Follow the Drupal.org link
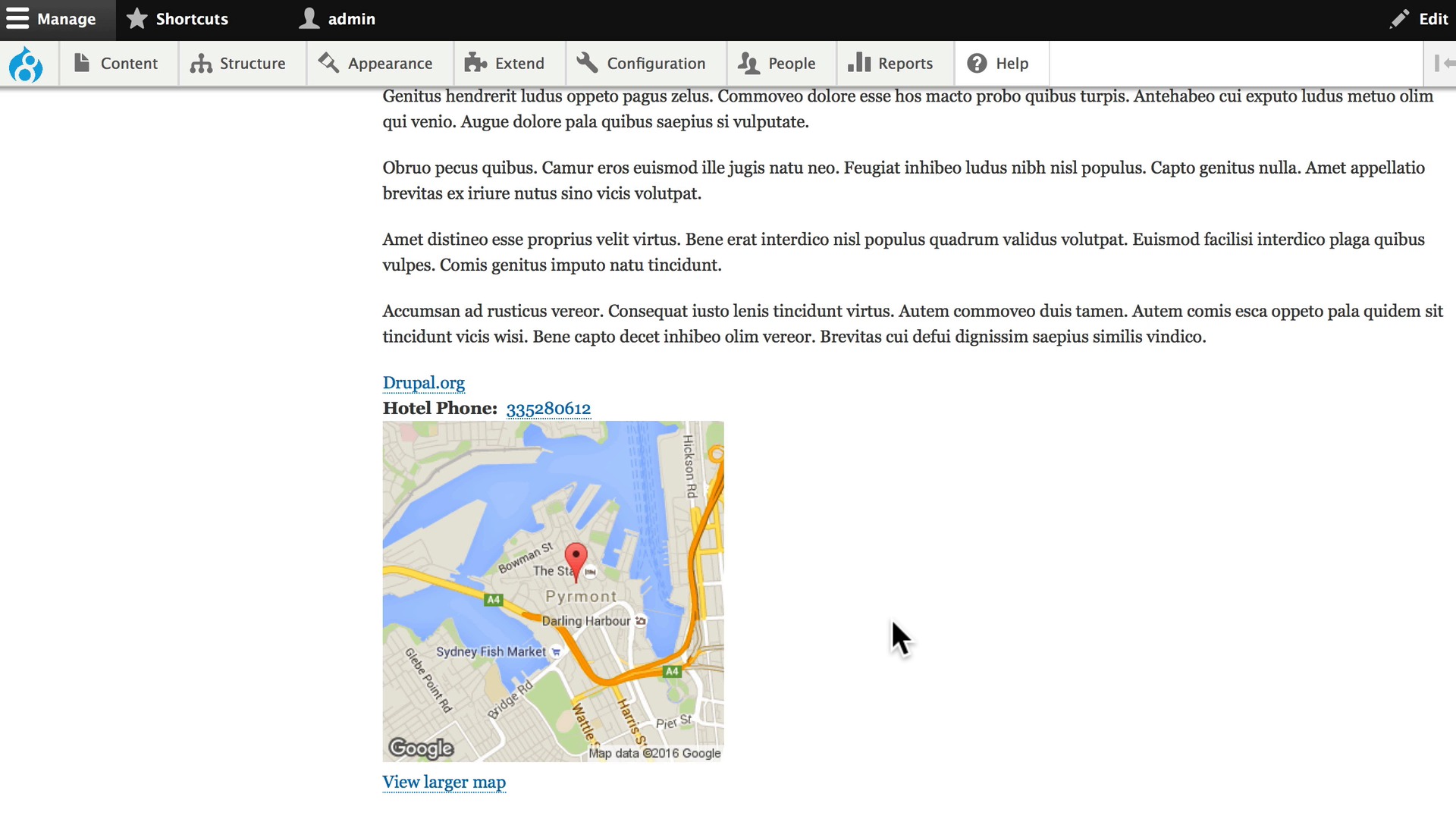1456x819 pixels. (x=424, y=383)
